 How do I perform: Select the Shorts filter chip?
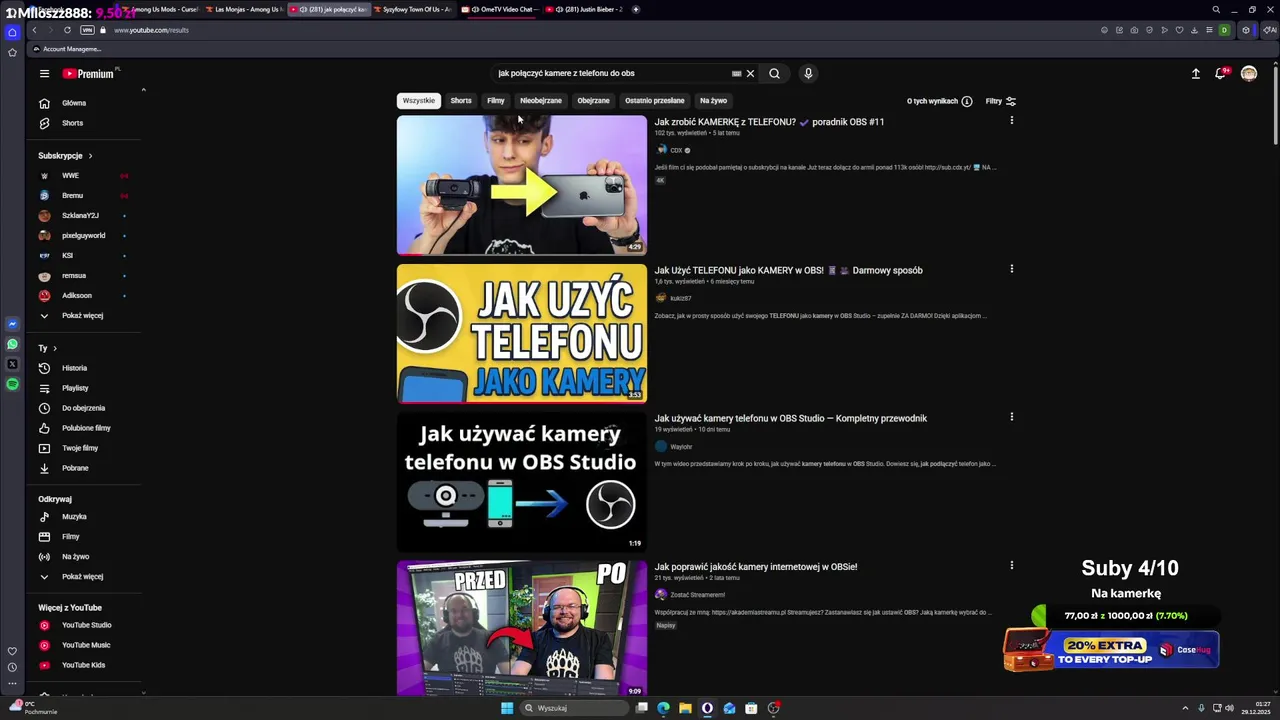coord(461,101)
